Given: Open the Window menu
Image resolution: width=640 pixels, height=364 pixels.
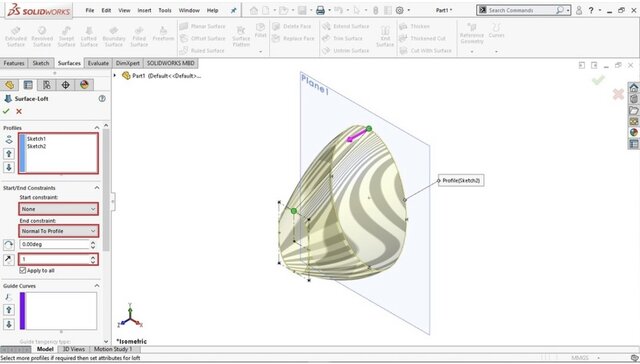Looking at the screenshot, I should tap(189, 10).
